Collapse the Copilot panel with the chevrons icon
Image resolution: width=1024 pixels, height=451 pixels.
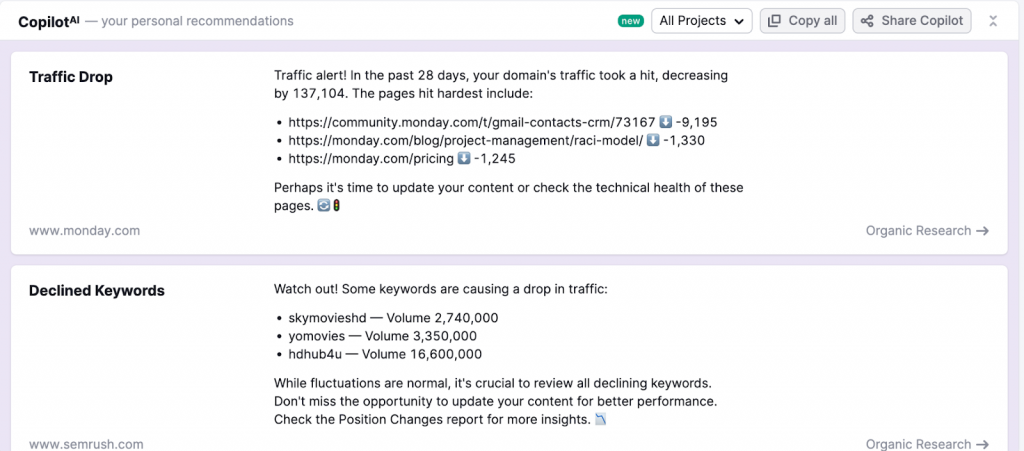coord(992,21)
